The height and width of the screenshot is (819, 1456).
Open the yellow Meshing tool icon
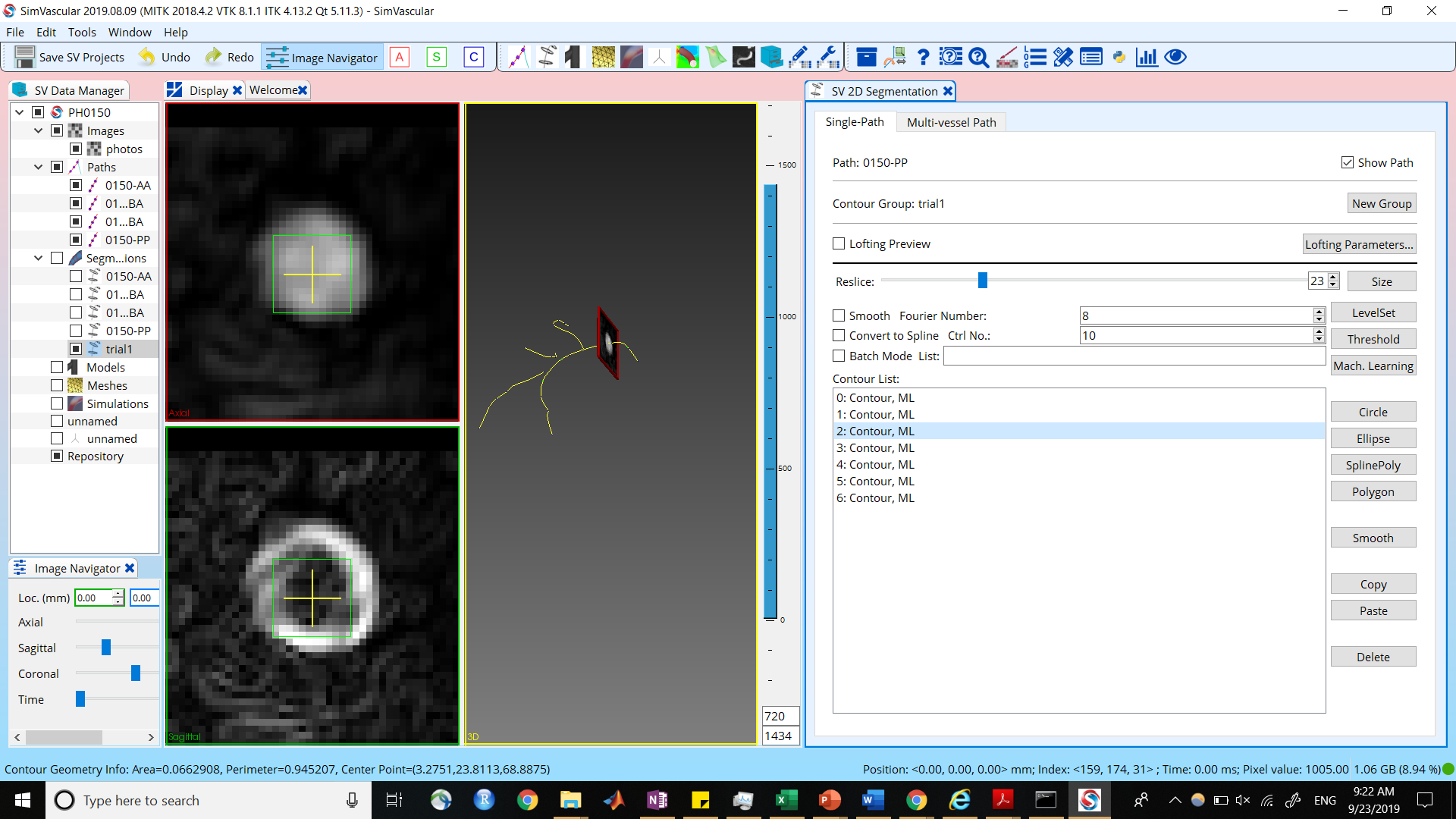coord(604,57)
